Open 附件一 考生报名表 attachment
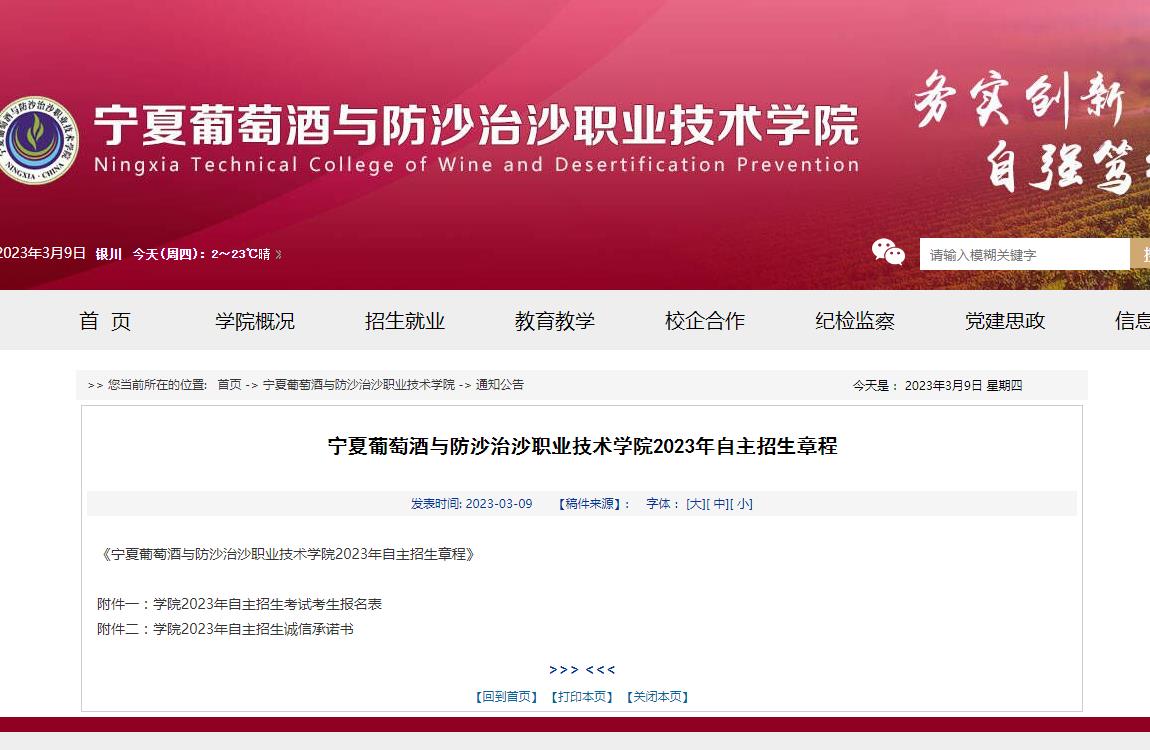The width and height of the screenshot is (1150, 750). [239, 604]
